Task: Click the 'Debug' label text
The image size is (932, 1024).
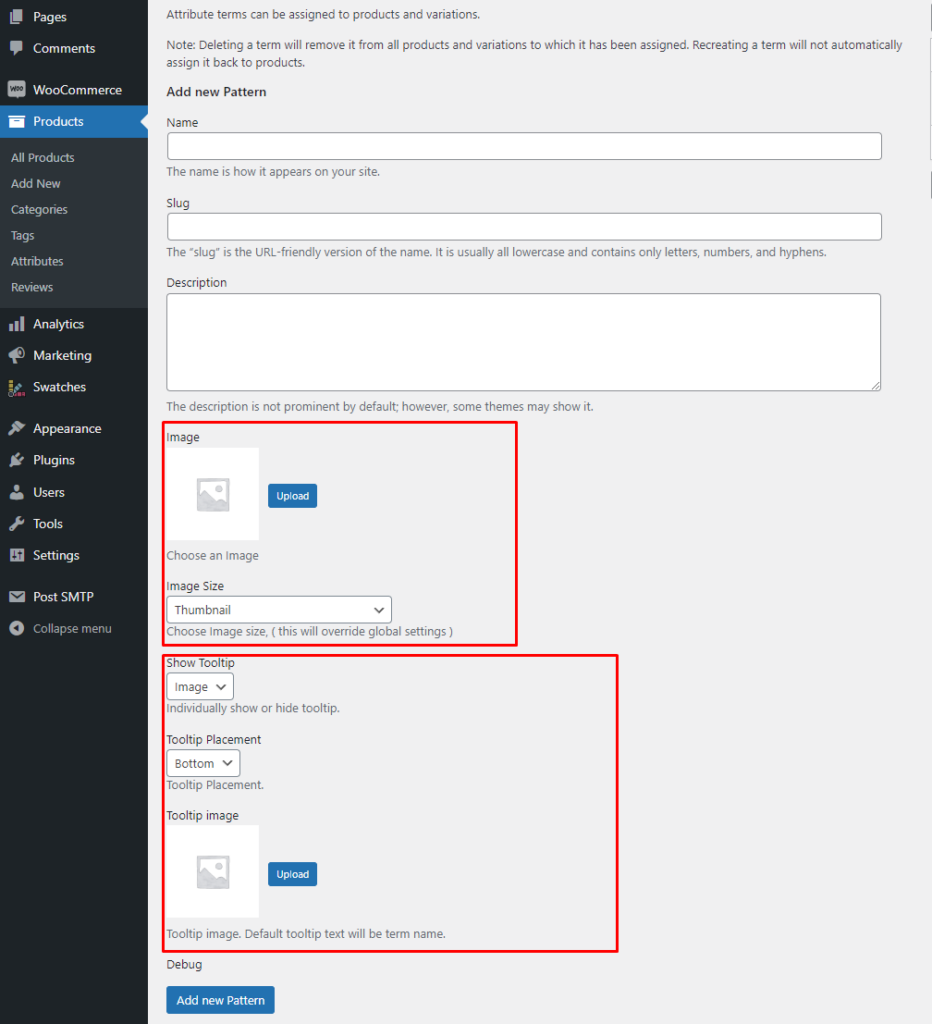Action: click(184, 965)
